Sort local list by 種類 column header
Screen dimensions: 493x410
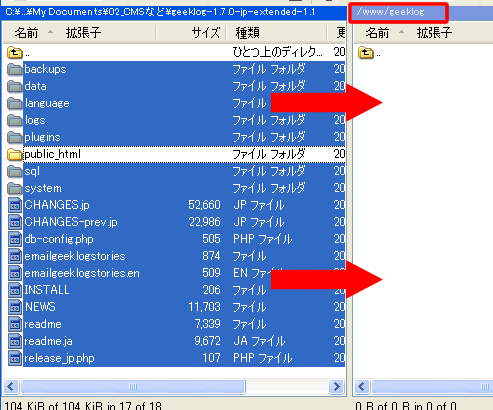point(247,33)
